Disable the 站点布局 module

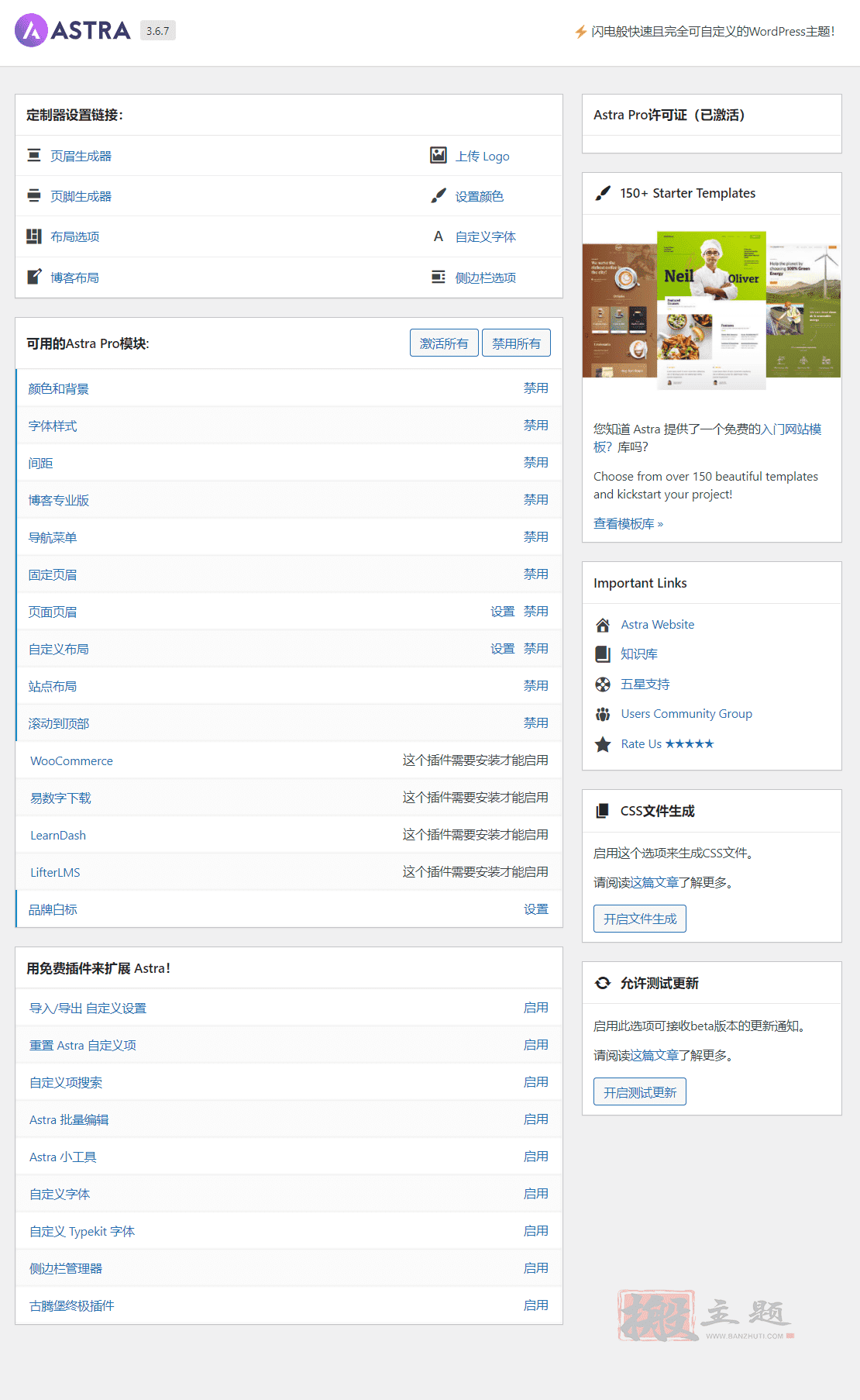536,685
